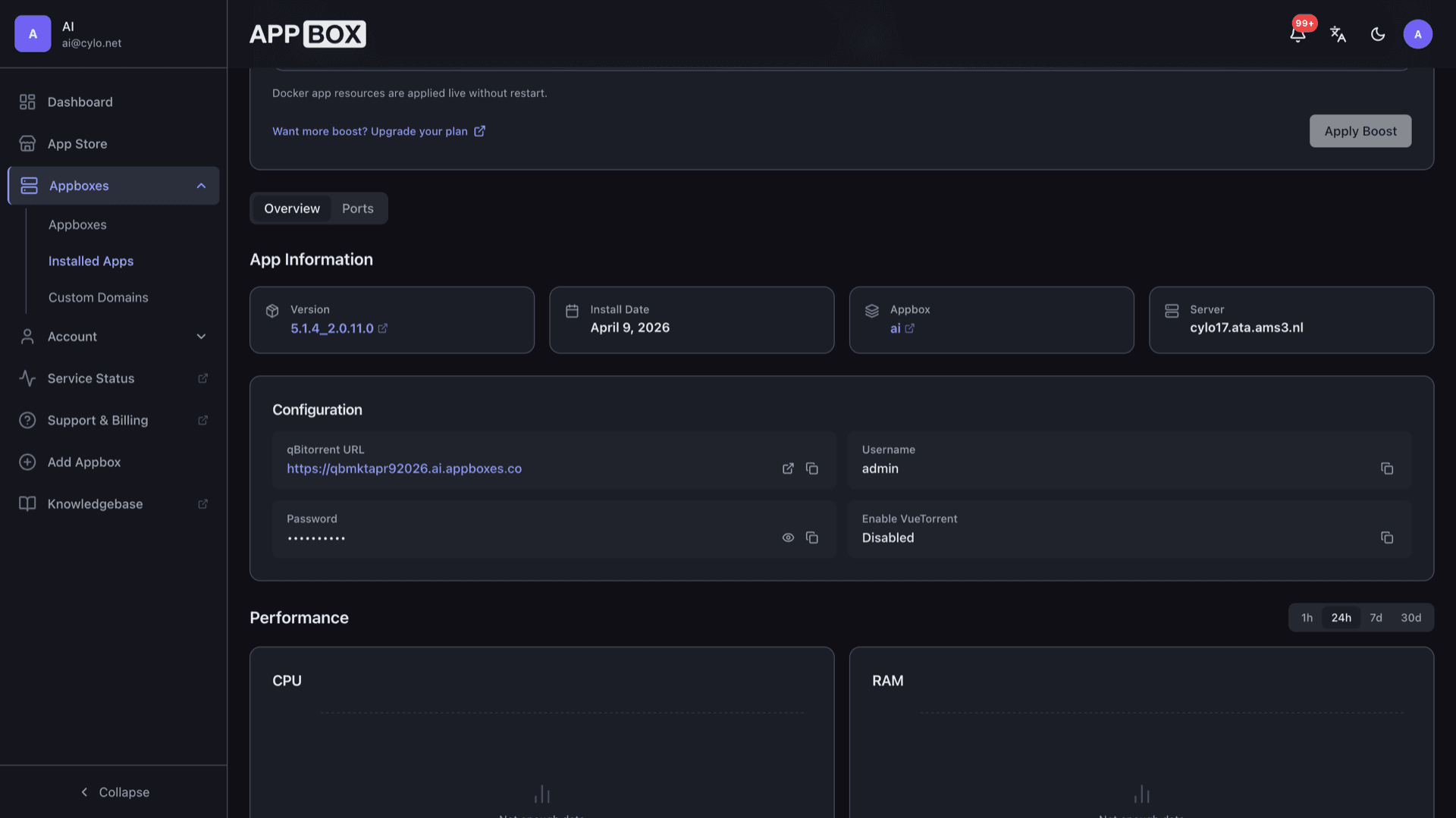Click the Disabled VueTorrent value
The height and width of the screenshot is (818, 1456).
coord(887,537)
